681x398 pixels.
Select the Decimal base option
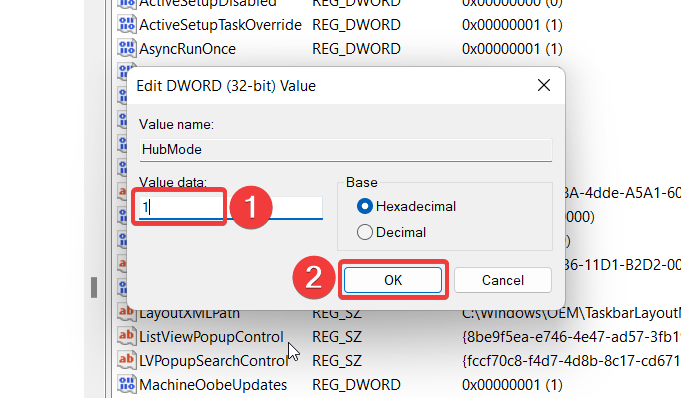coord(364,232)
